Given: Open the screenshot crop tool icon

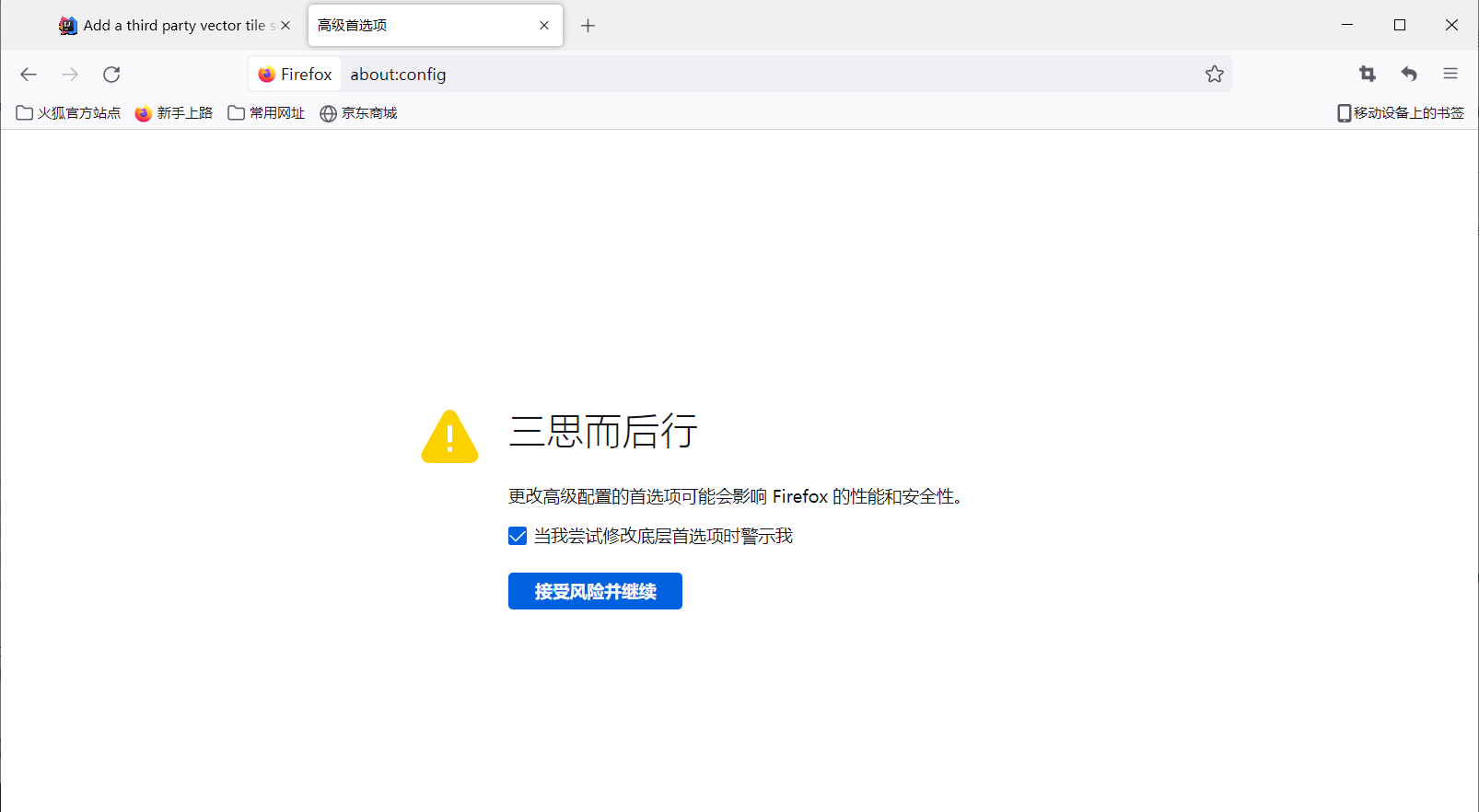Looking at the screenshot, I should coord(1368,75).
